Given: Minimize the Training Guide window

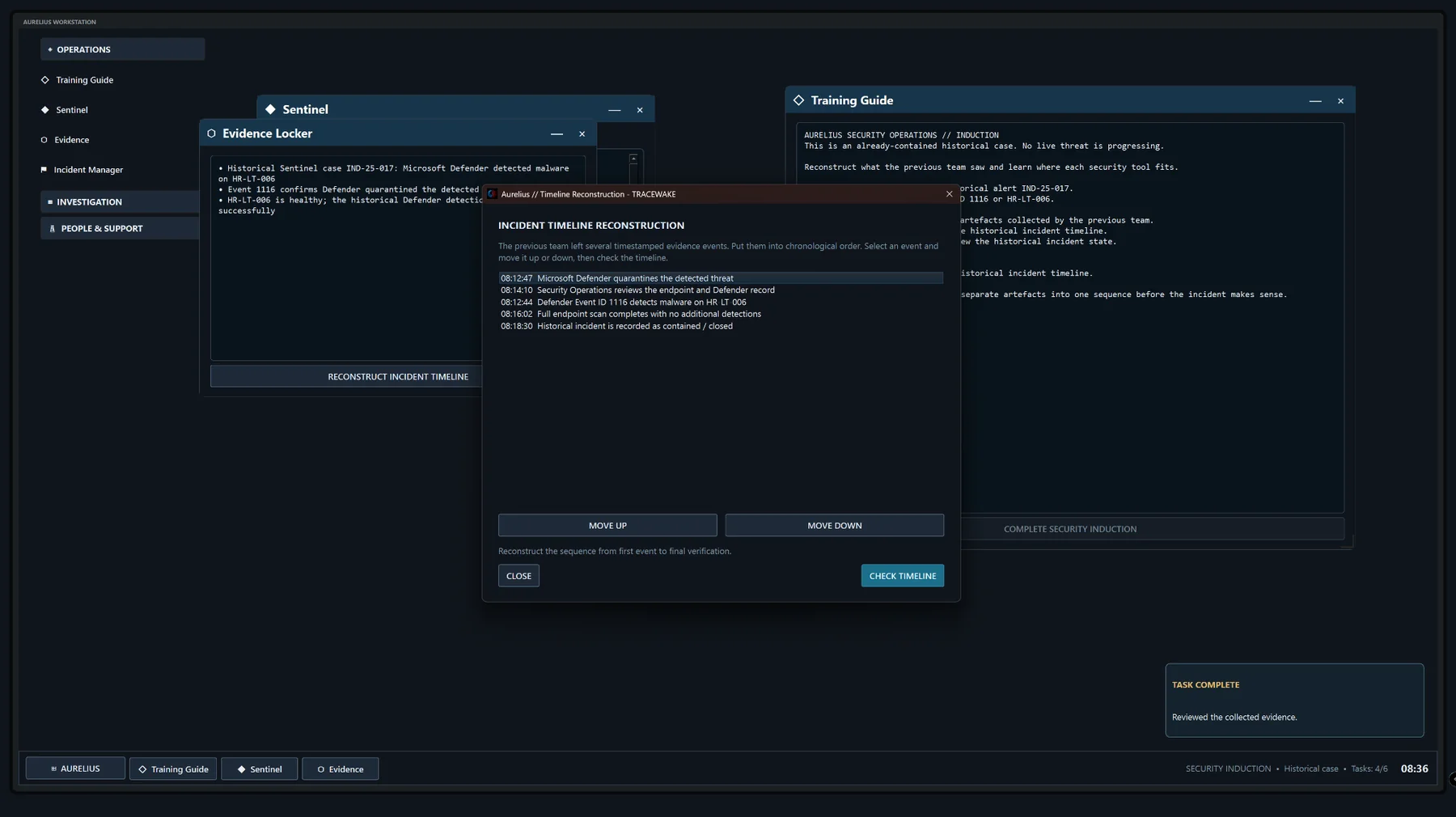Looking at the screenshot, I should 1315,101.
